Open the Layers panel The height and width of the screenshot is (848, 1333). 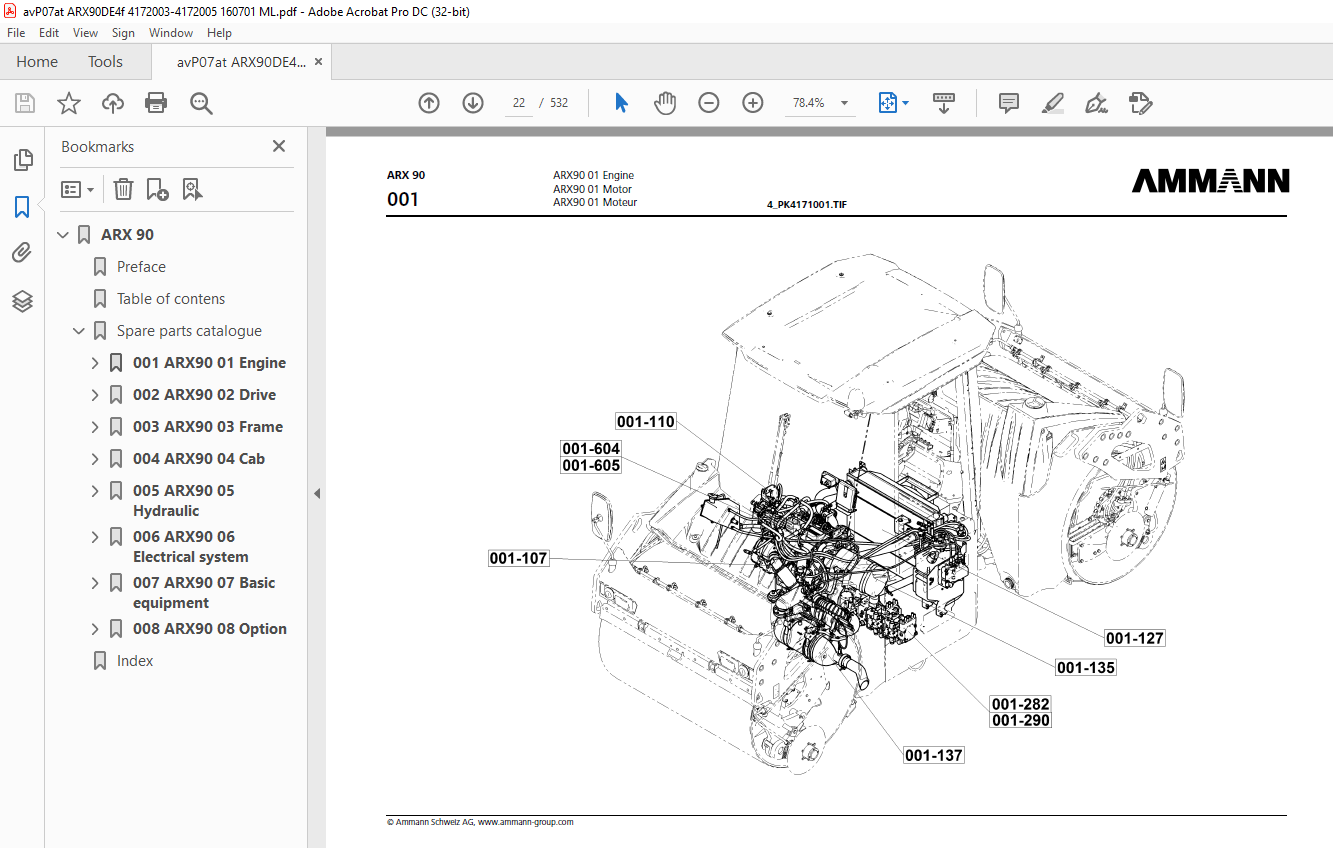point(22,301)
